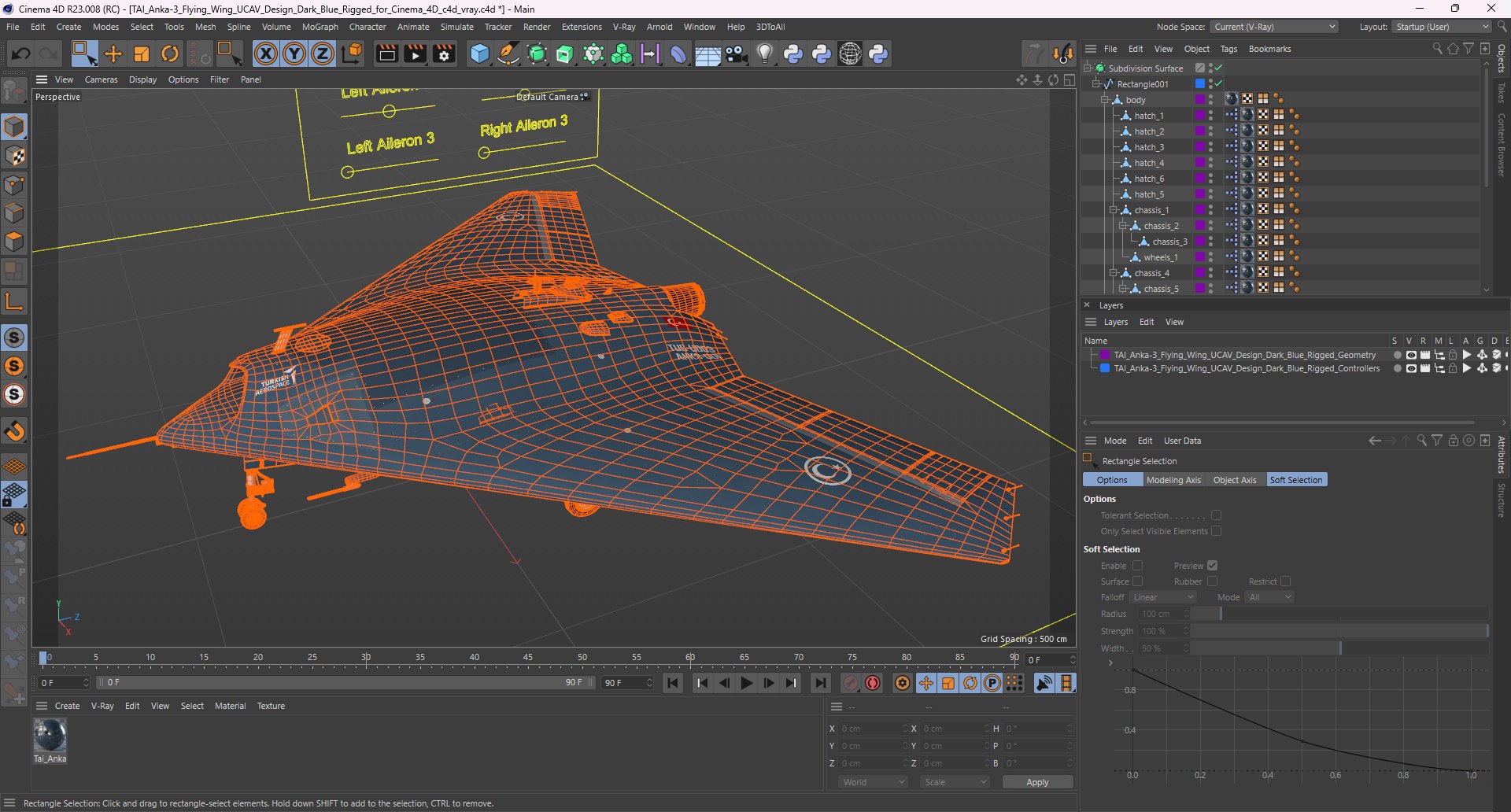The height and width of the screenshot is (812, 1511).
Task: Select the Move tool
Action: click(x=113, y=54)
